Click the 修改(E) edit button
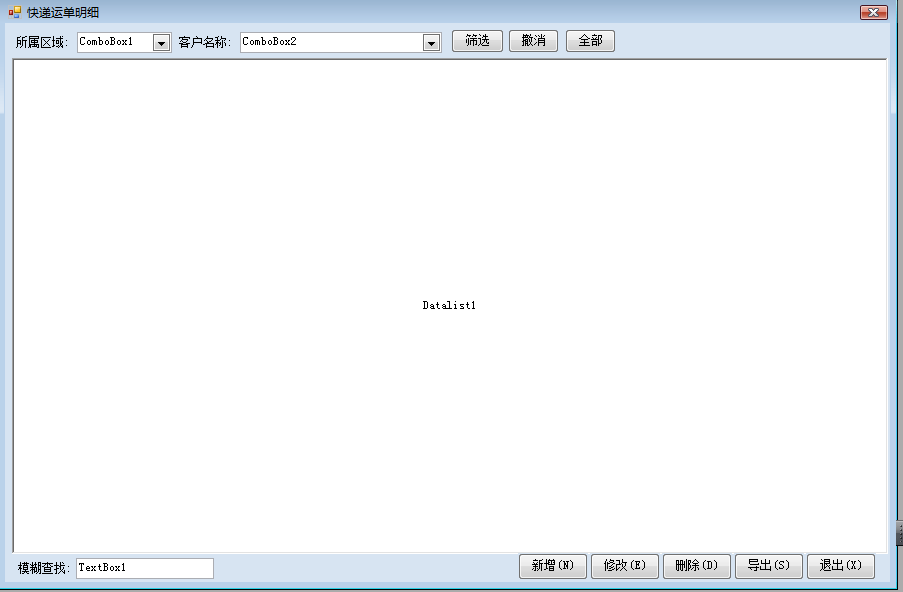Screen dimensions: 903x592 (x=625, y=566)
